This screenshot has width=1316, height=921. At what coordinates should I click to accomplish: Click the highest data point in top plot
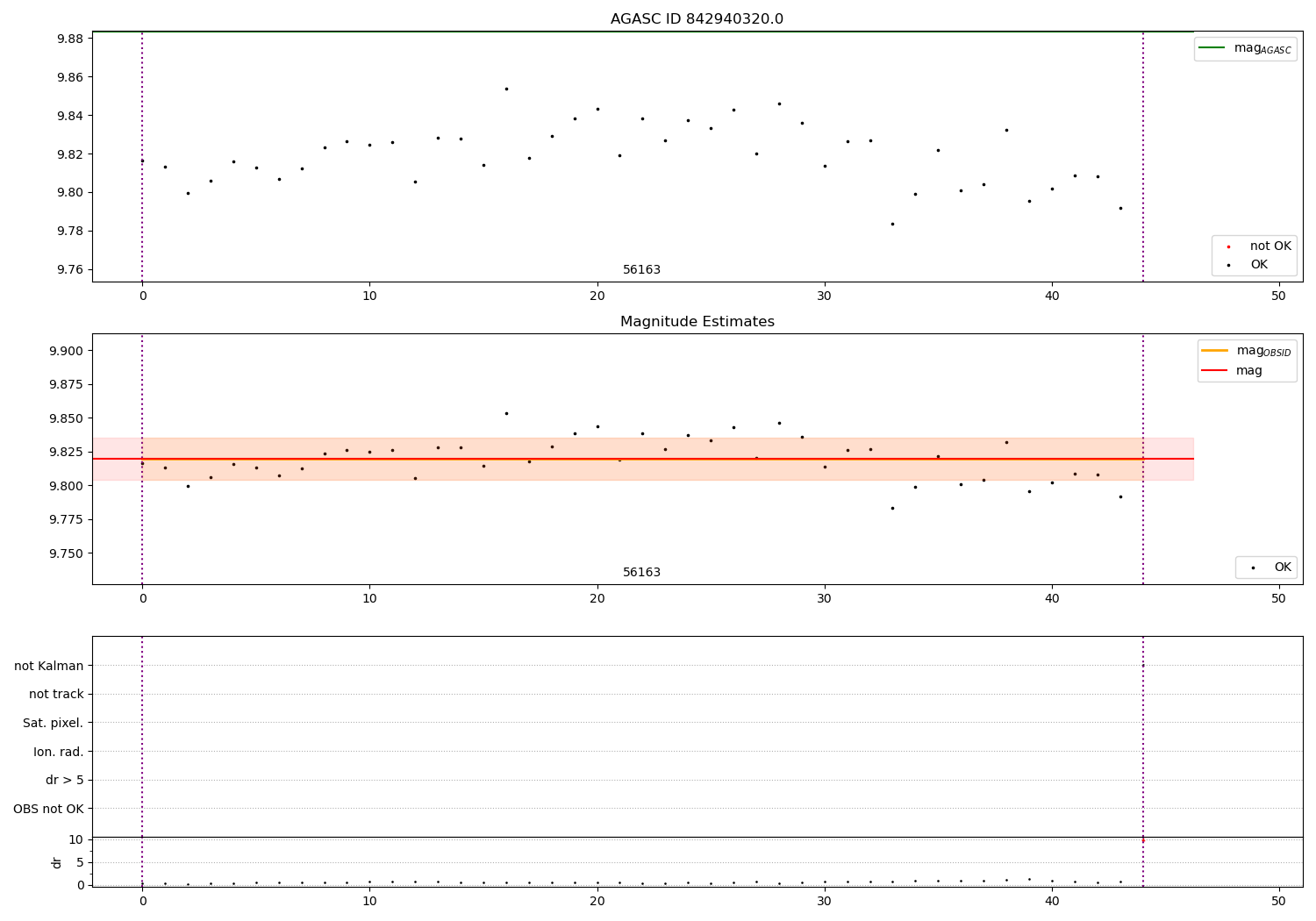[x=506, y=89]
